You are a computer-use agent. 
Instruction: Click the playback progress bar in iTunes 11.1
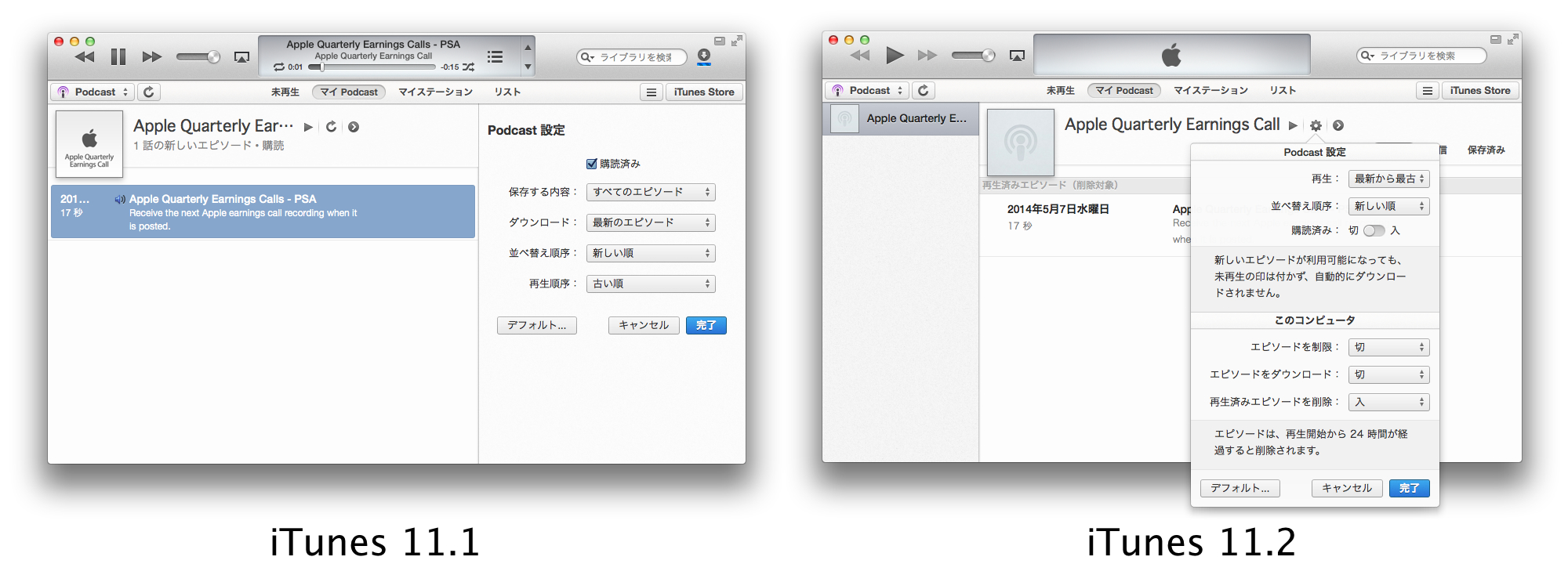(372, 67)
